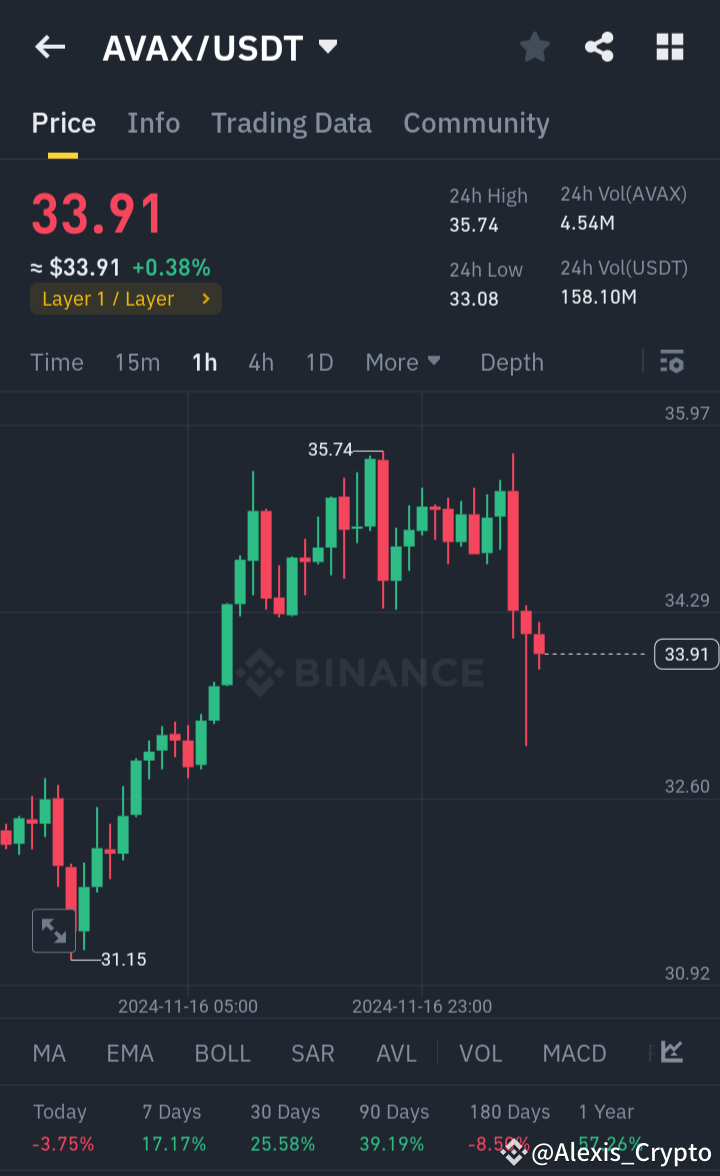Toggle the VOL volume indicator
Image resolution: width=720 pixels, height=1176 pixels.
481,1053
